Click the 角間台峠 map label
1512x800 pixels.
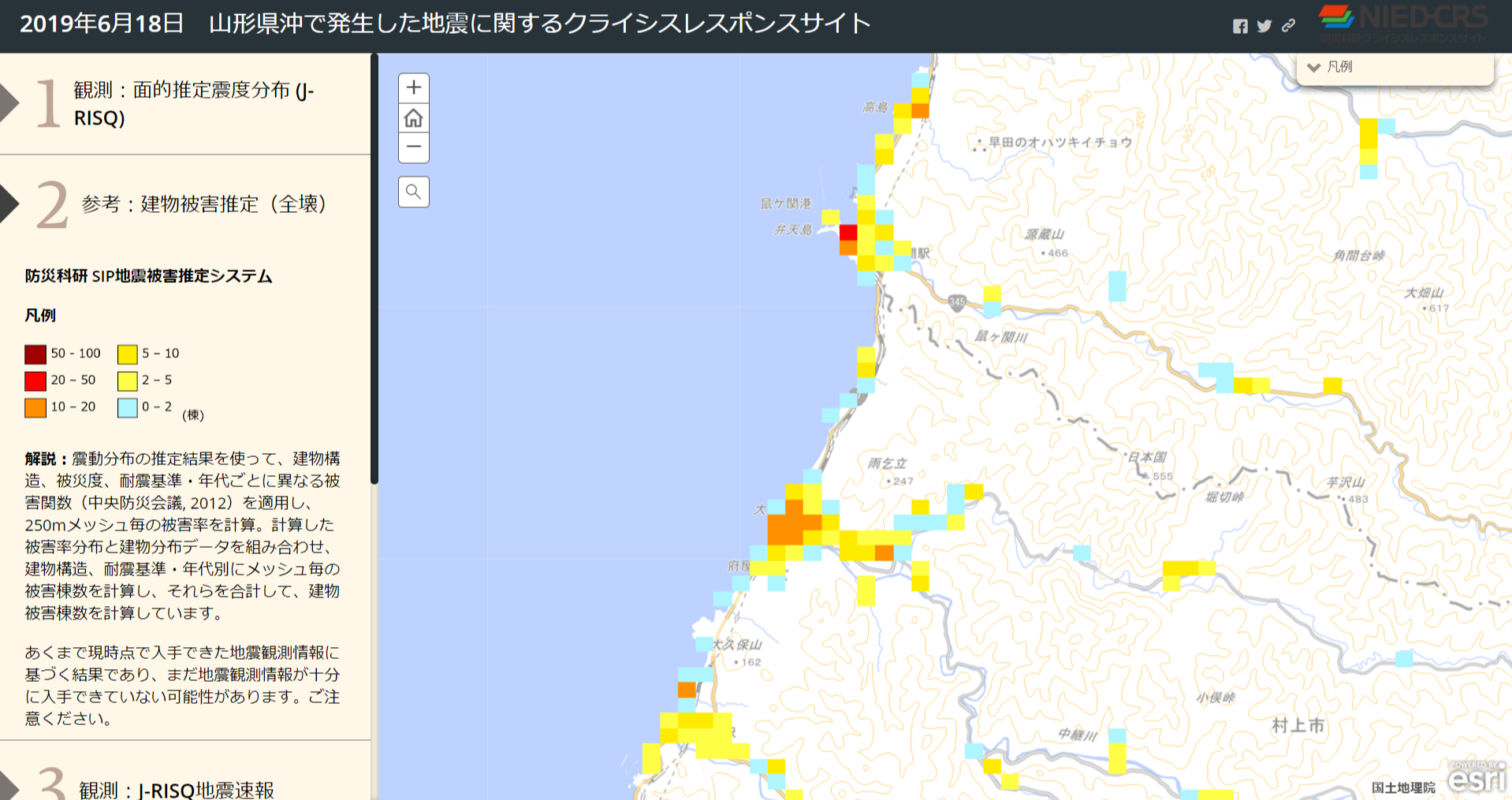pos(1358,255)
